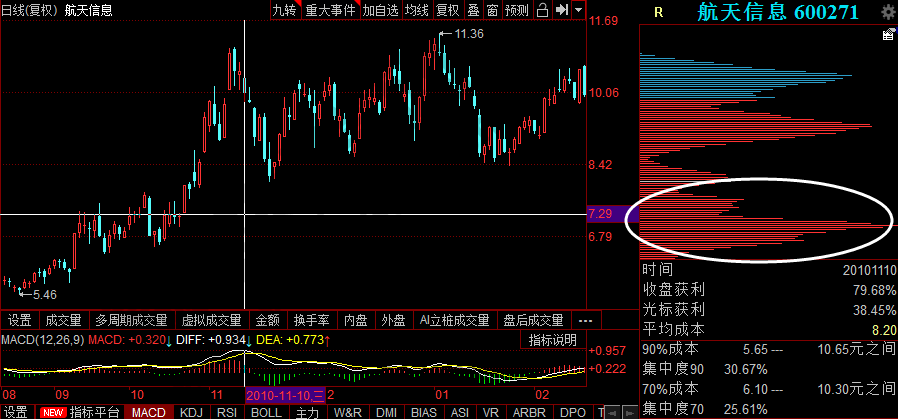Image resolution: width=898 pixels, height=419 pixels.
Task: Select the BOLL indicator tab
Action: coord(265,412)
